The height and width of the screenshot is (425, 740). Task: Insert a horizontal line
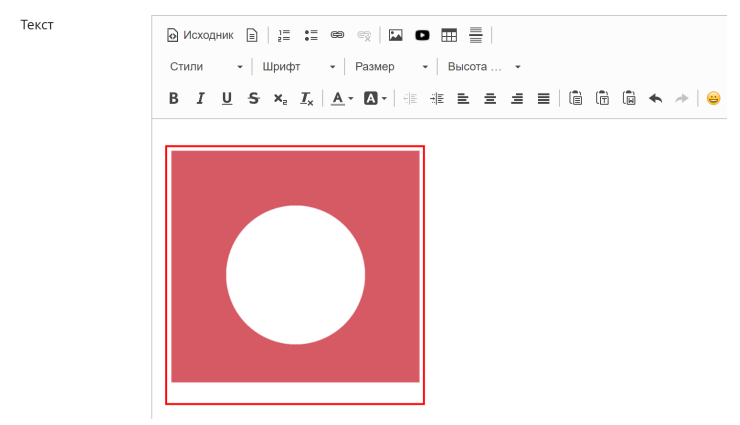[x=476, y=35]
